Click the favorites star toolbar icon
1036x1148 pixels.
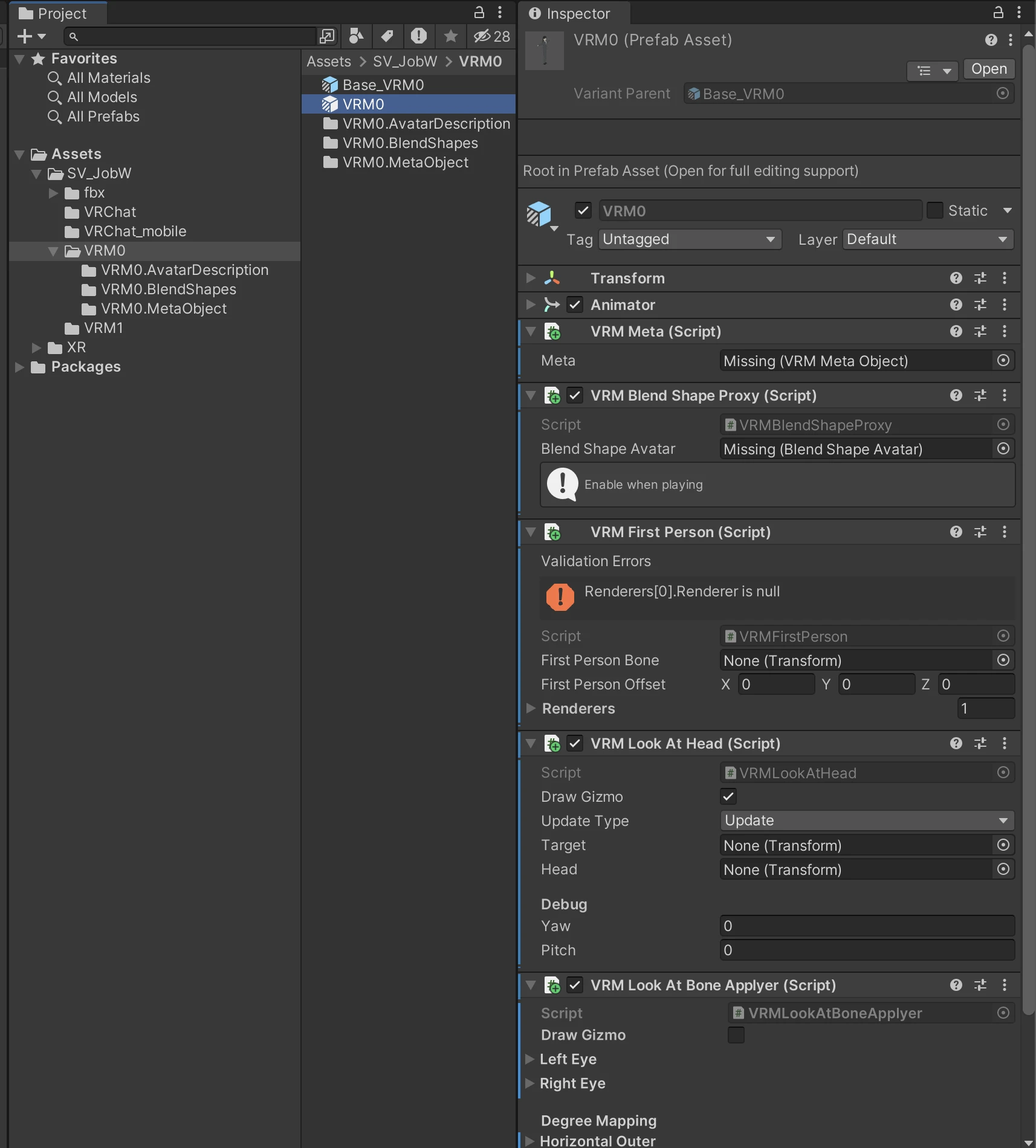point(450,36)
